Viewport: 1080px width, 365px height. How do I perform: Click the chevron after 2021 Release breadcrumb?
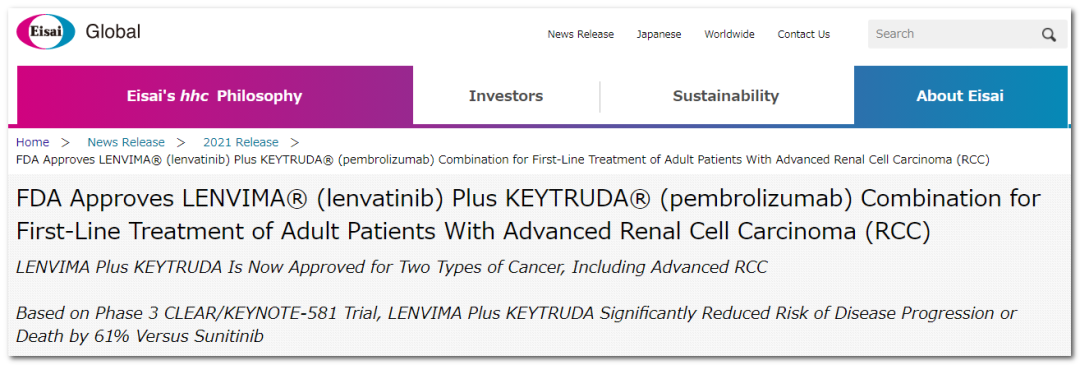point(295,143)
